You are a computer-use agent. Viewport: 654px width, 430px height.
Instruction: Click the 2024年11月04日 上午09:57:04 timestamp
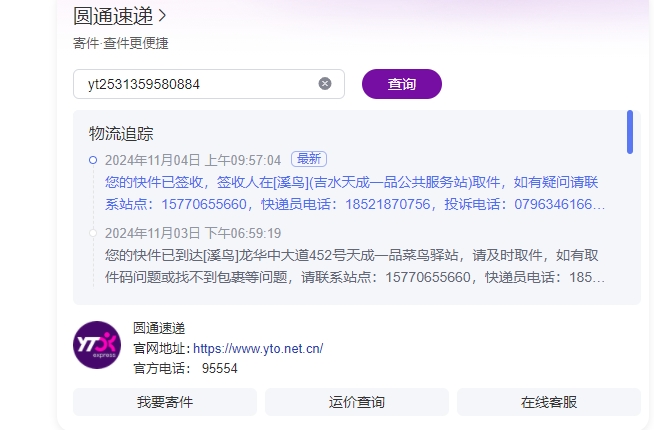(x=193, y=160)
